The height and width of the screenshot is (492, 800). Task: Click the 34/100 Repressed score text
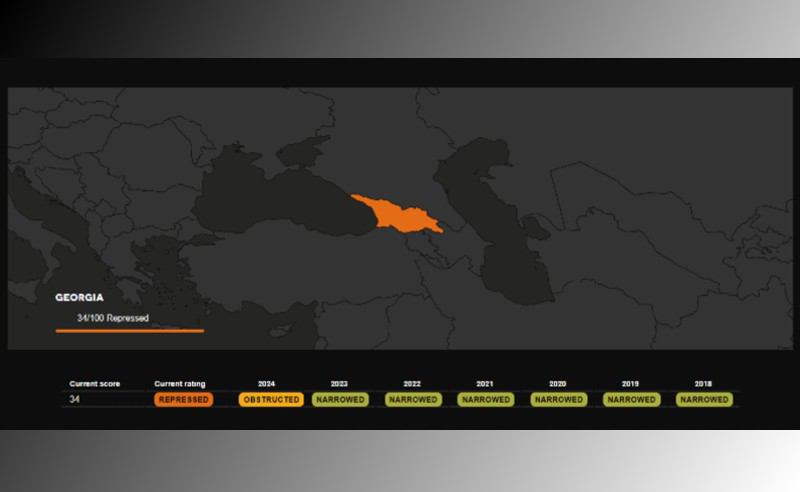pyautogui.click(x=113, y=318)
